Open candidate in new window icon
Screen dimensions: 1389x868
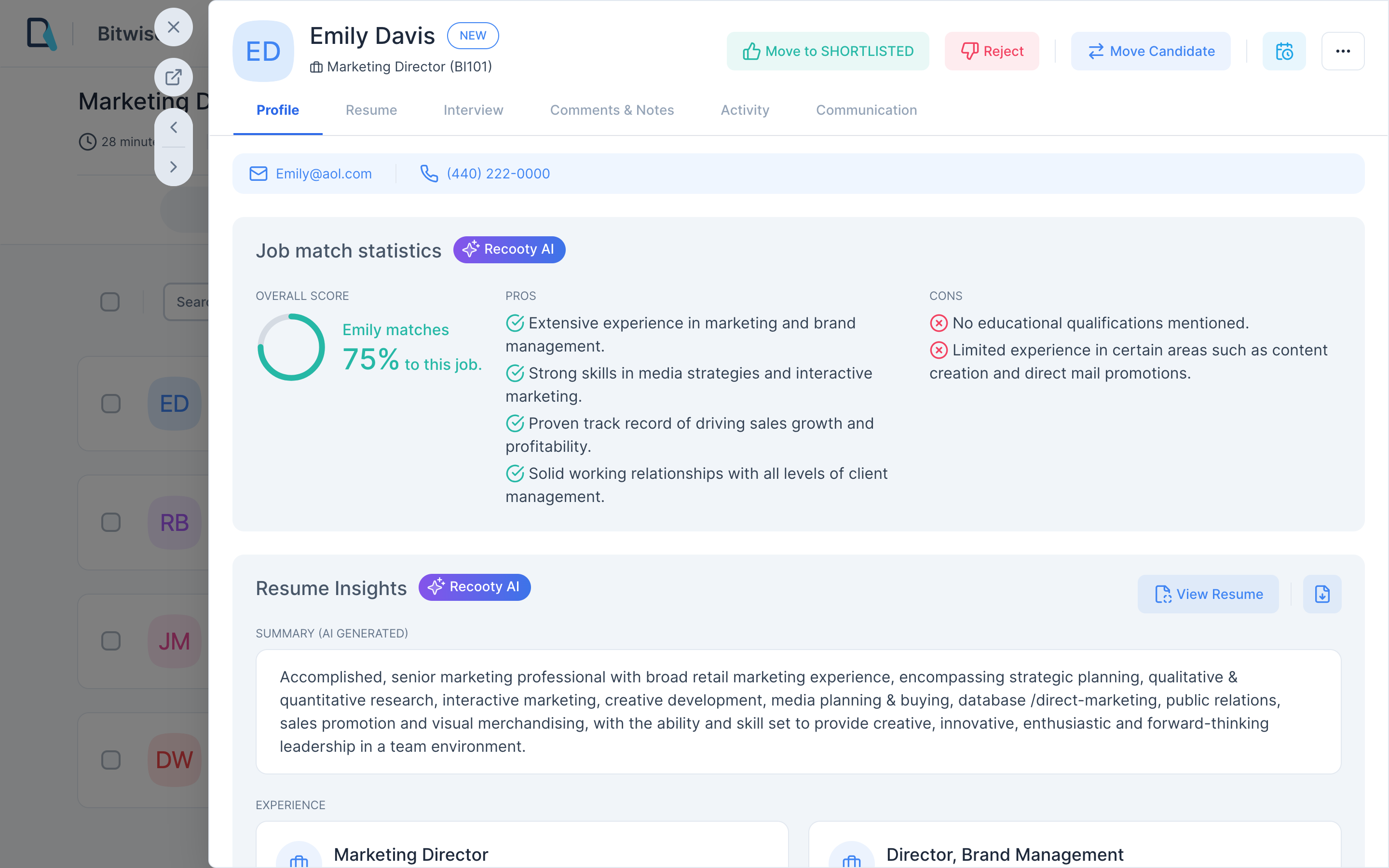173,77
